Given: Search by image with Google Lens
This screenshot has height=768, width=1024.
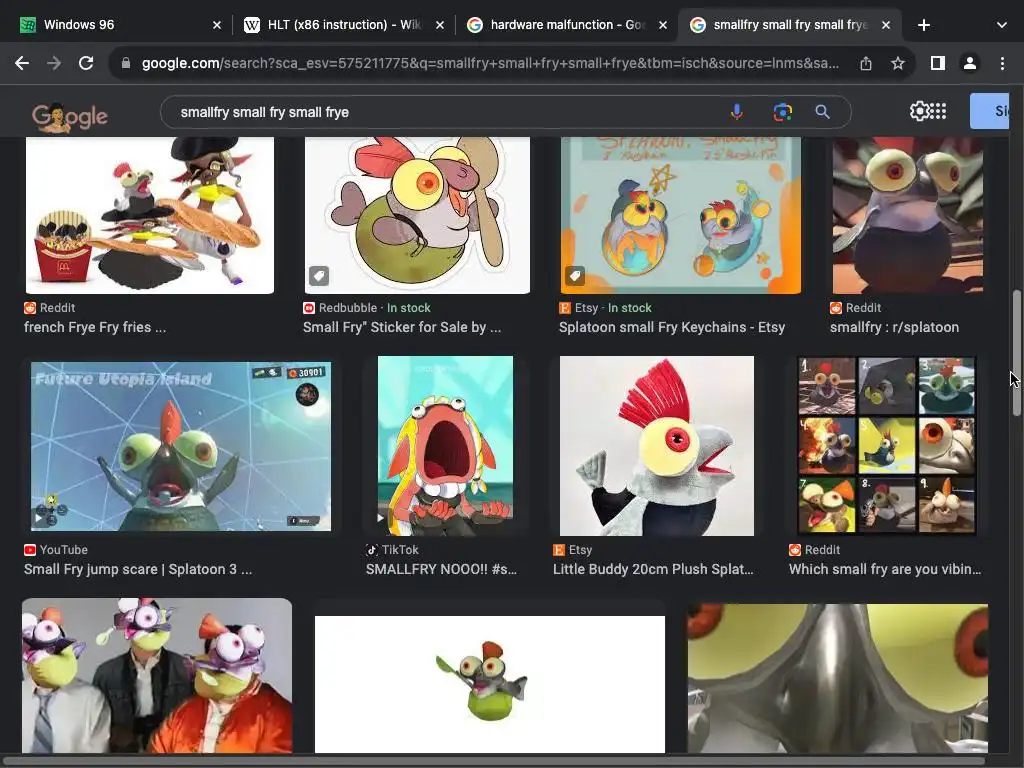Looking at the screenshot, I should tap(782, 112).
